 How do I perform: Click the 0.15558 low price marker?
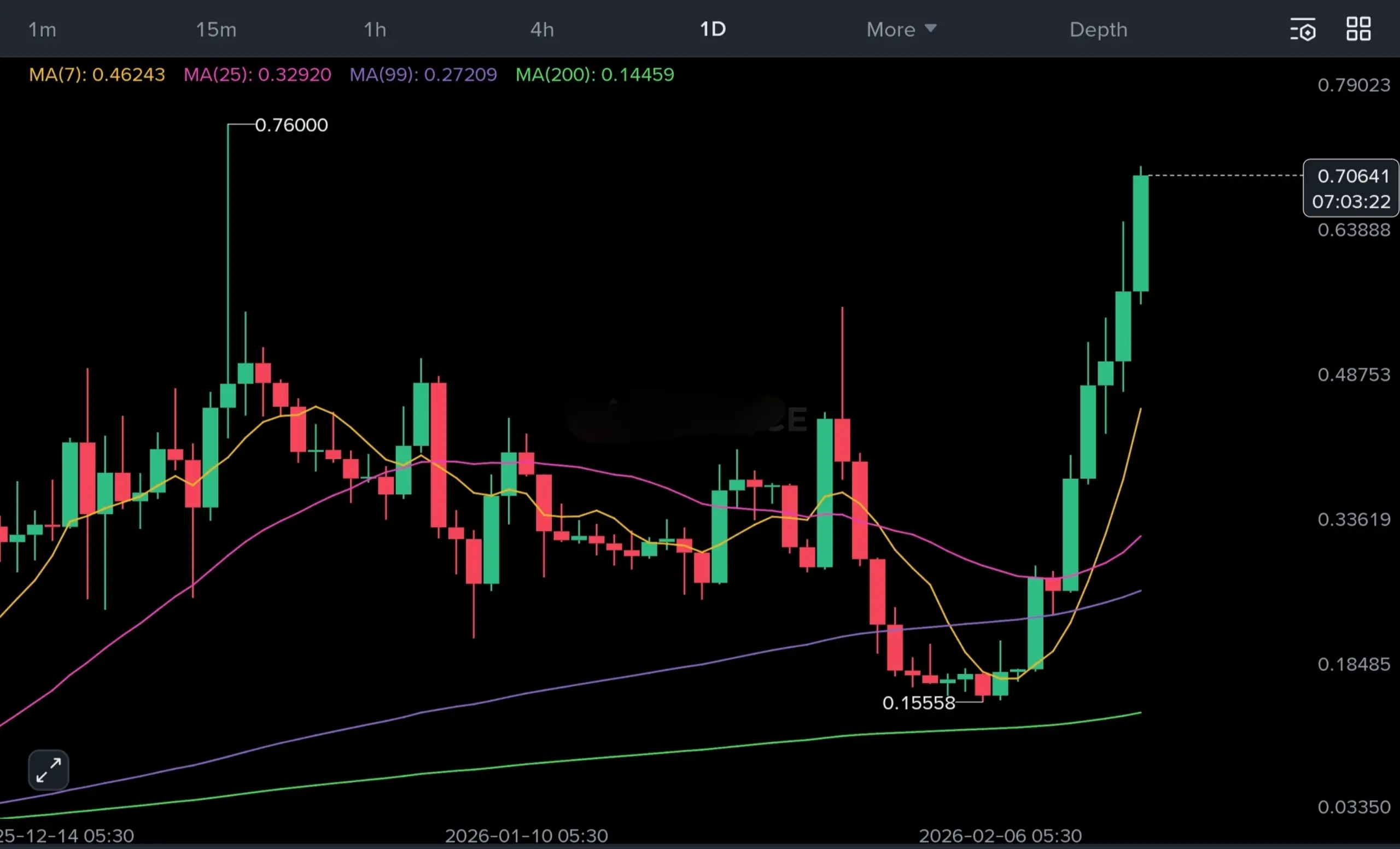click(918, 703)
